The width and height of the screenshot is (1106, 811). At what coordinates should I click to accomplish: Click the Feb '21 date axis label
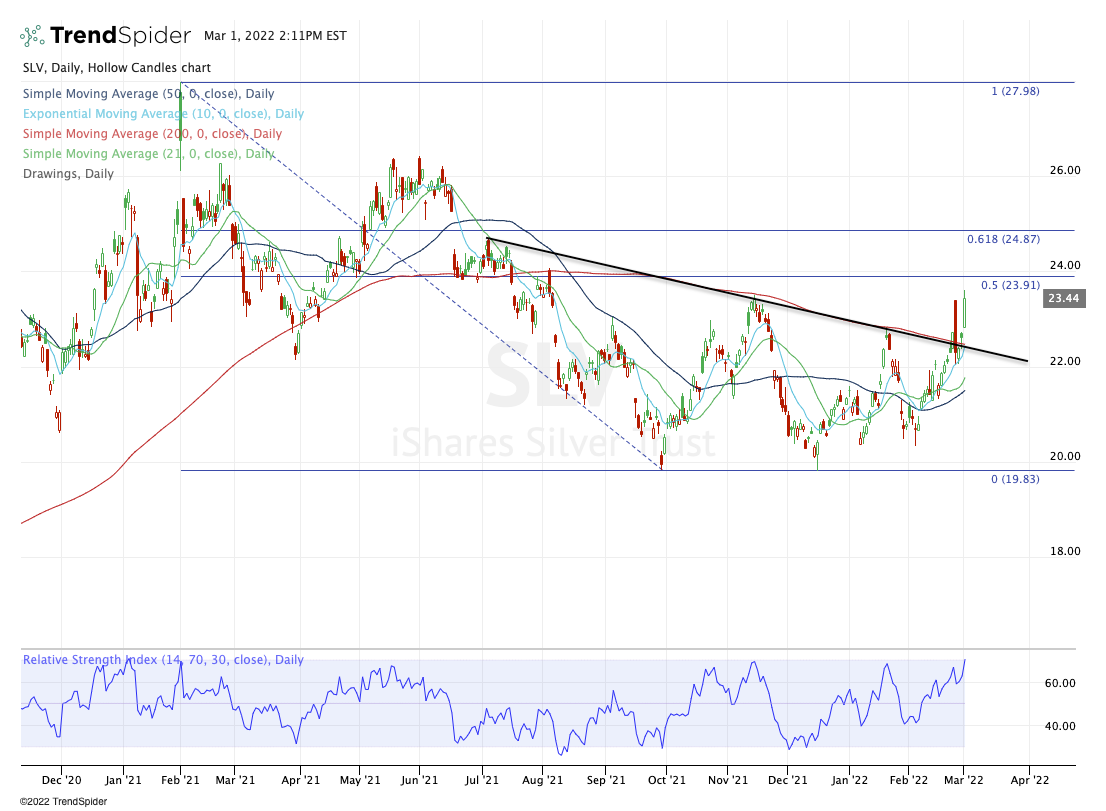[181, 780]
